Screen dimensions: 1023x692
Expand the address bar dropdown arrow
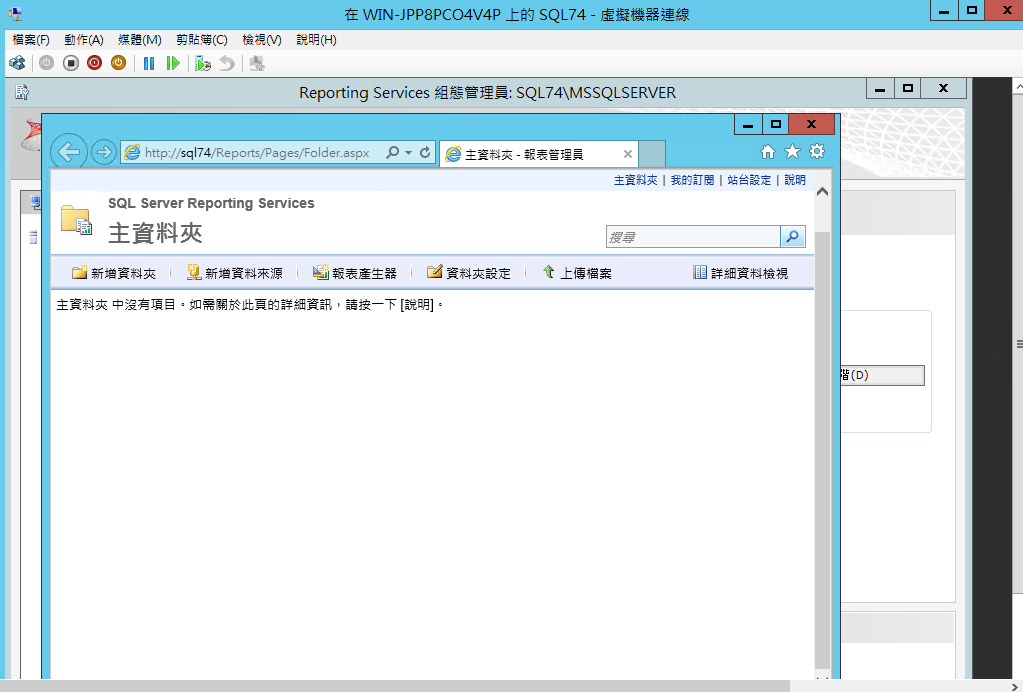408,153
